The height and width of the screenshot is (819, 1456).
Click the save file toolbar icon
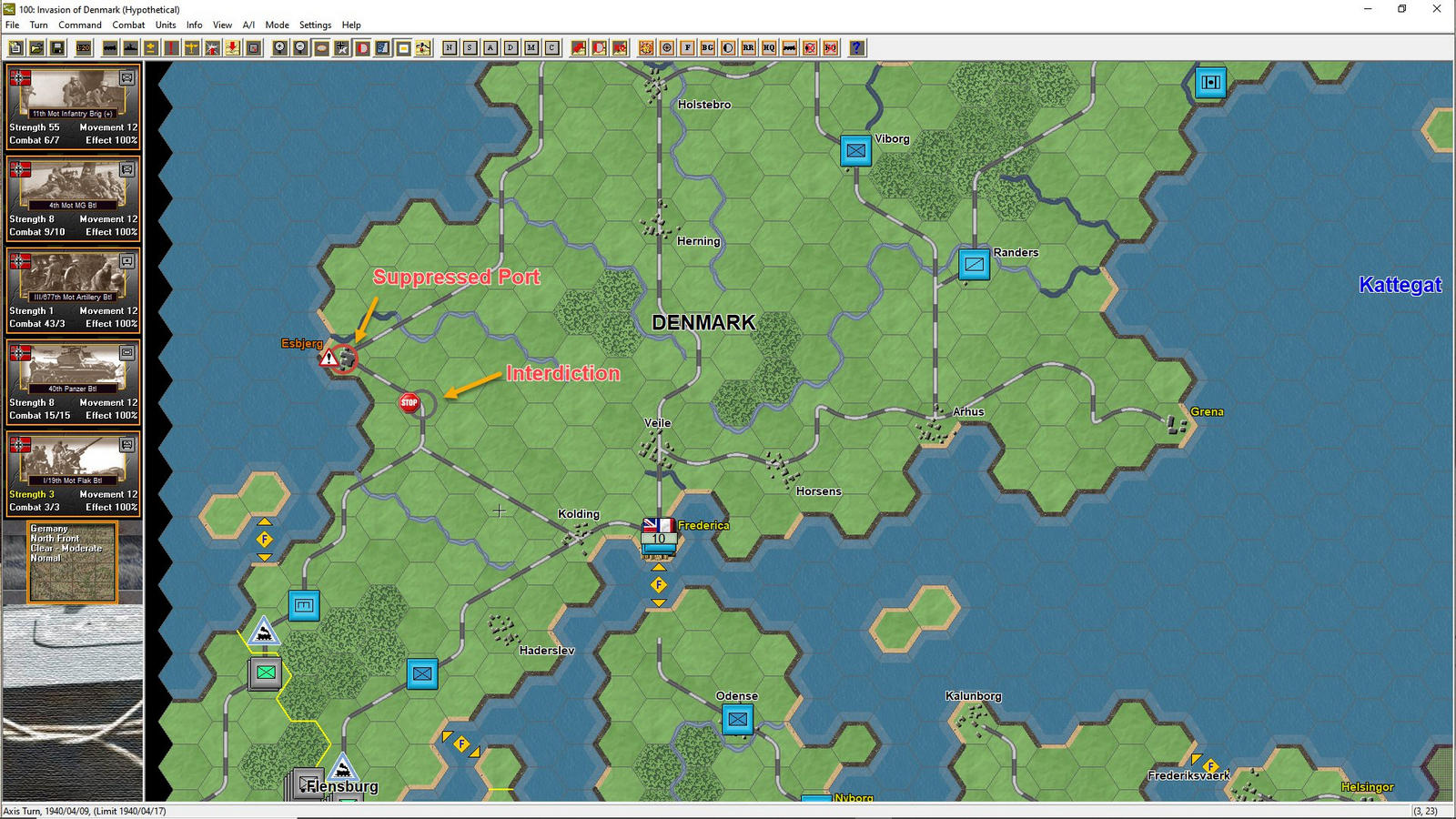click(x=56, y=48)
